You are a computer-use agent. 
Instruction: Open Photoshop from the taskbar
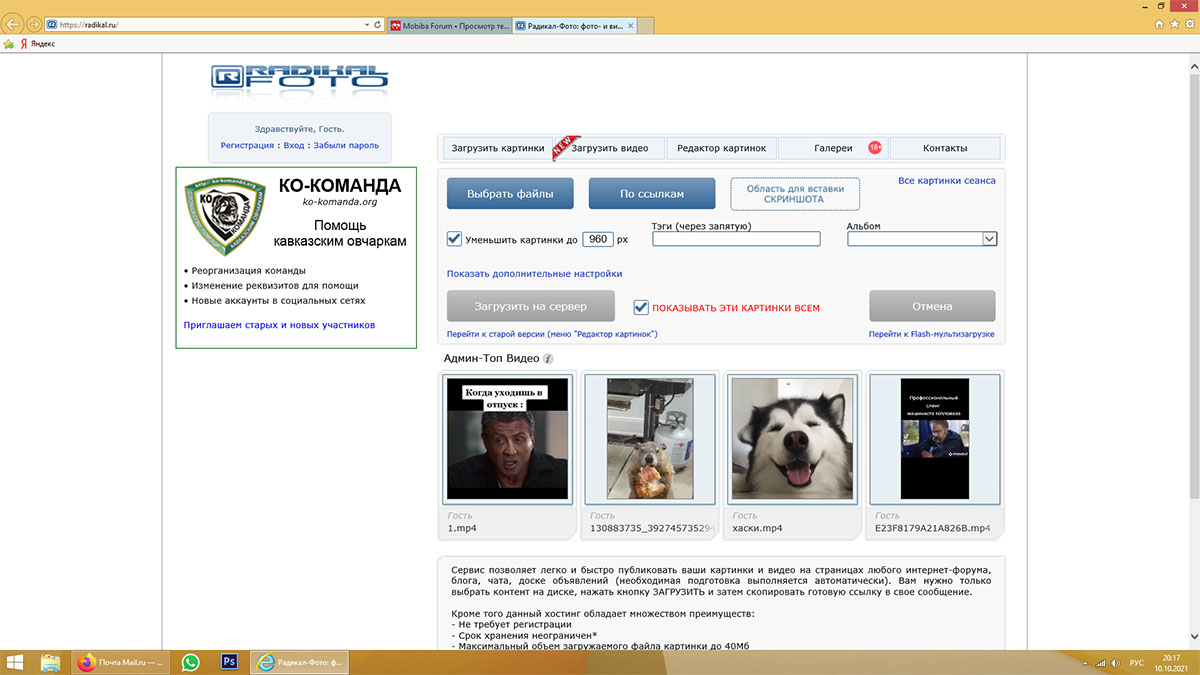(229, 661)
